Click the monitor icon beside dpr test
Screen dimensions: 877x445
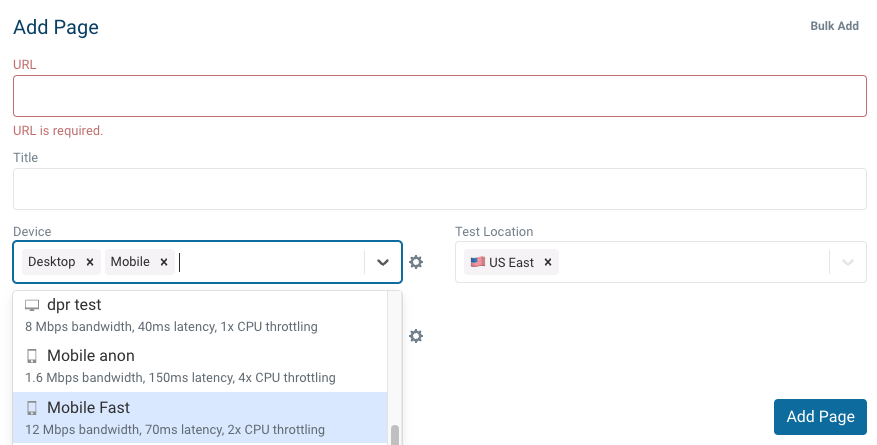32,305
